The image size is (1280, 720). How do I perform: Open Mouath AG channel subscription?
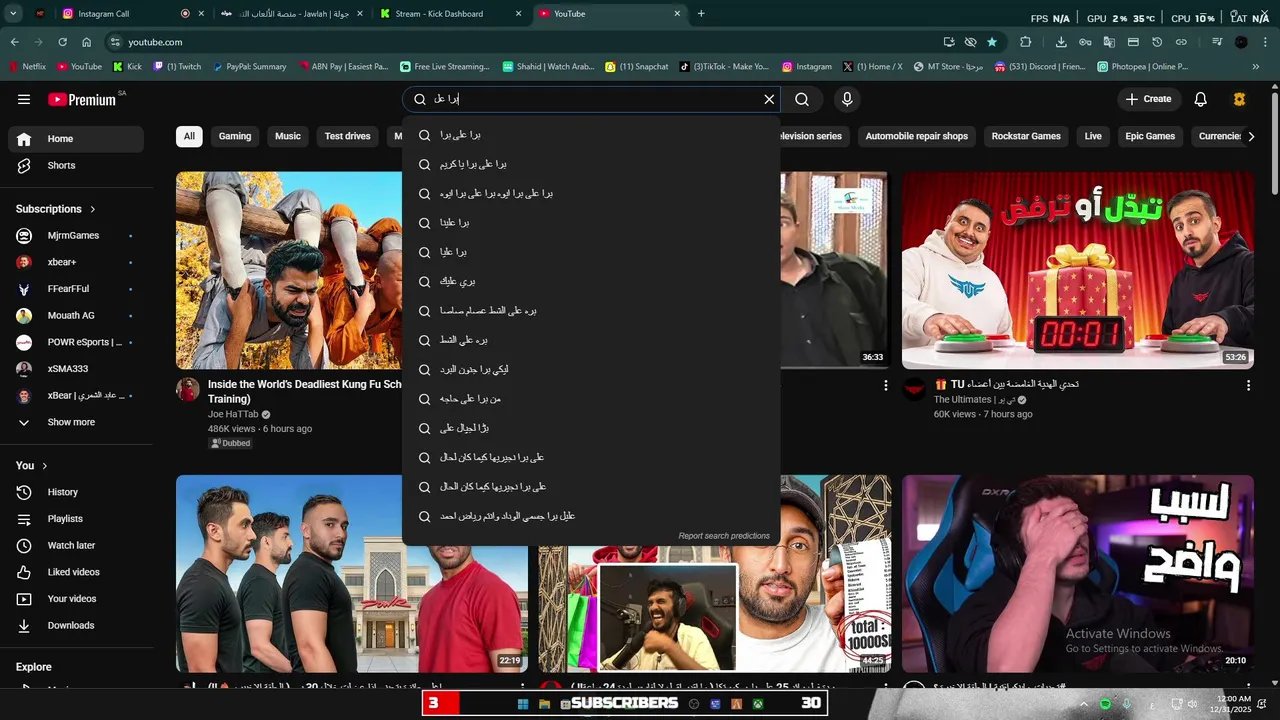coord(76,315)
